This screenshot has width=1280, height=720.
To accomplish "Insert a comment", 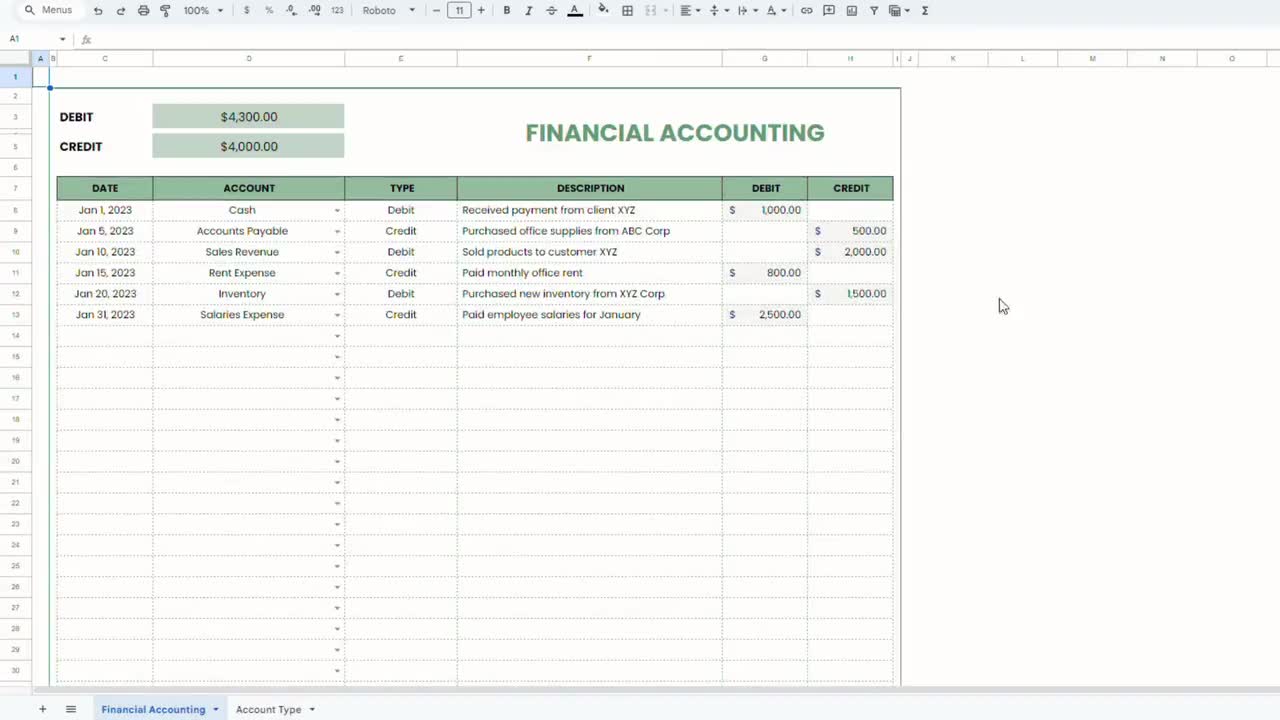I will point(828,10).
